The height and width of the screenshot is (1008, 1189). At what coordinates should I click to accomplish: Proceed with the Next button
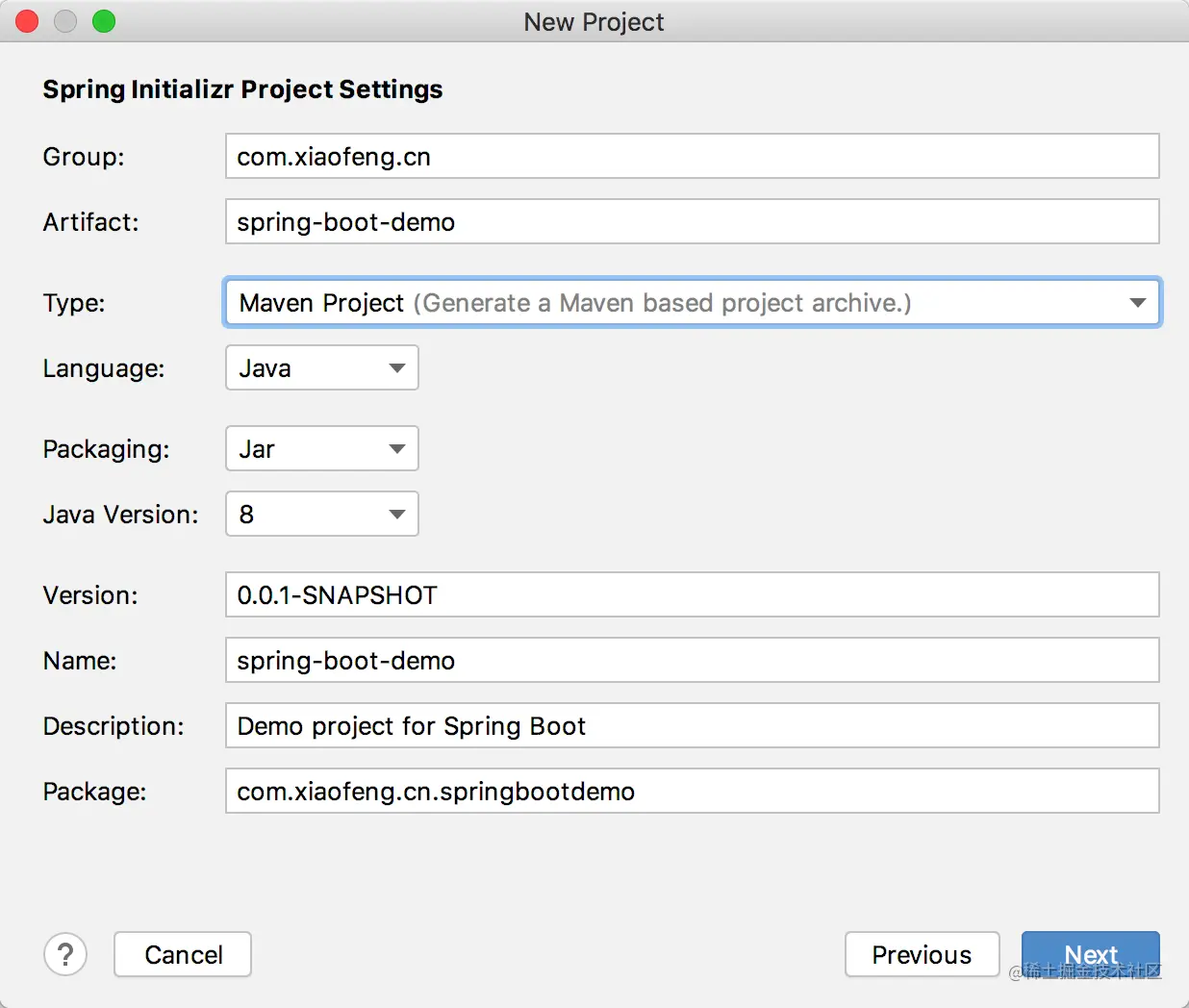1090,954
